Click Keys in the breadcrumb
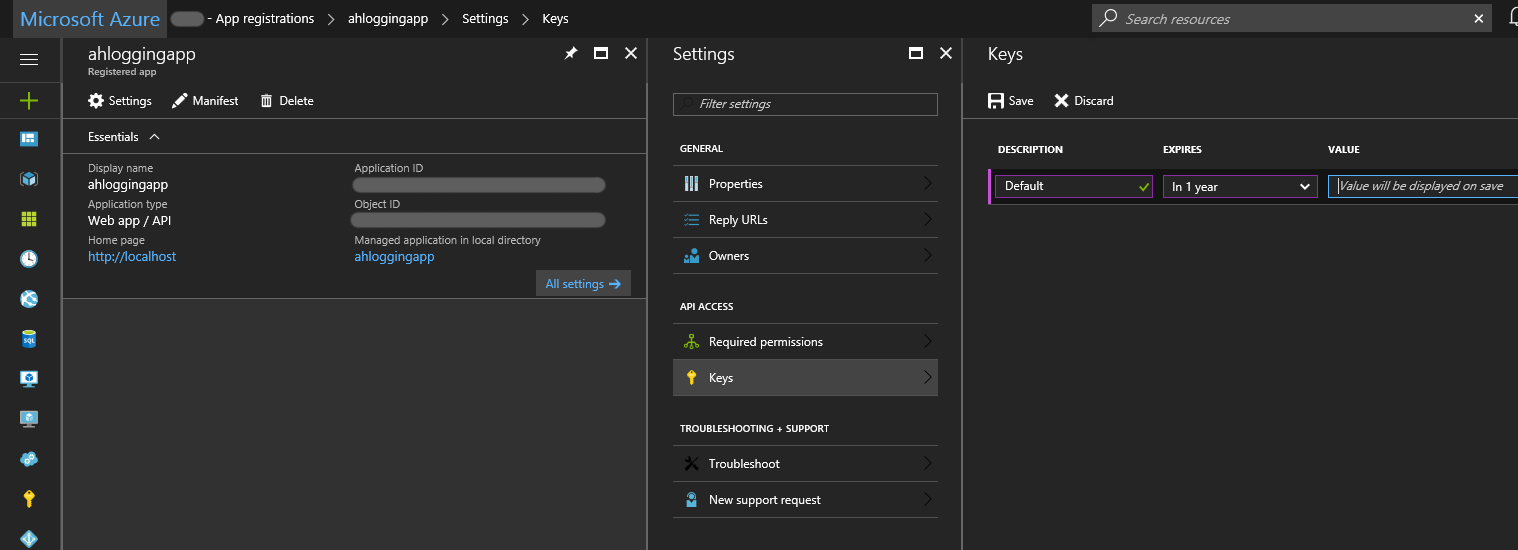 pos(555,18)
